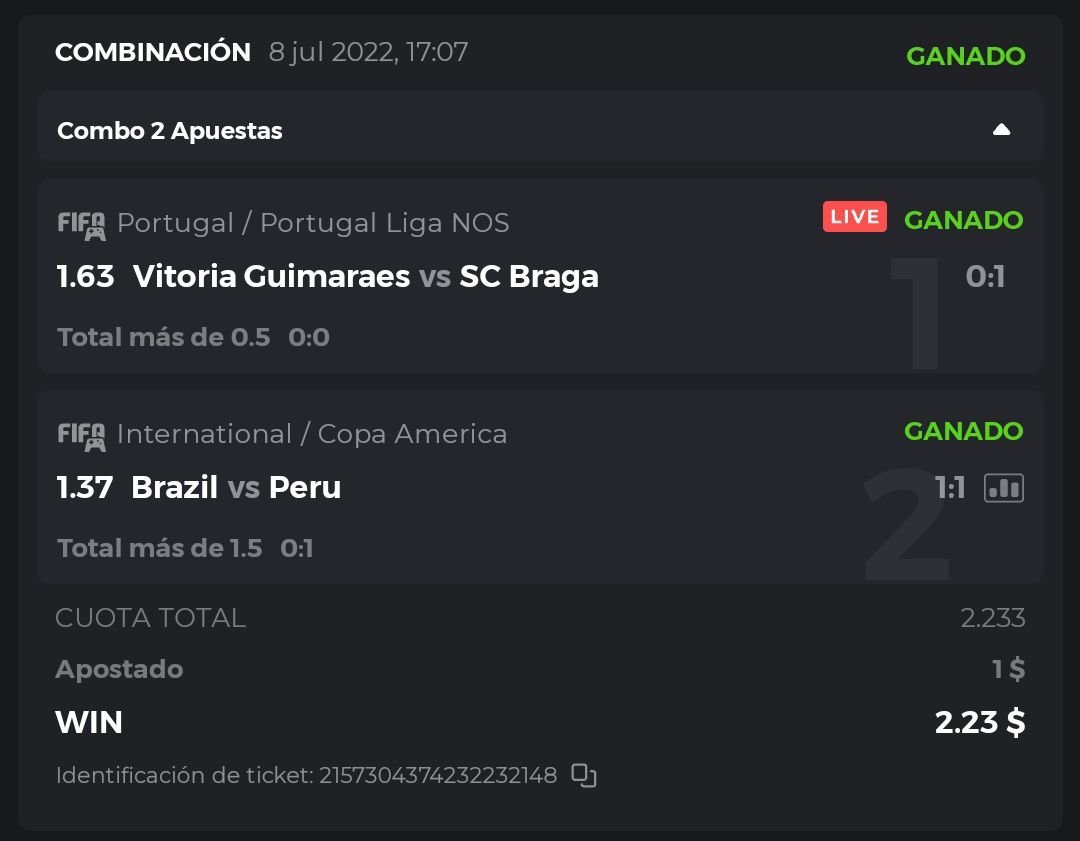Image resolution: width=1080 pixels, height=841 pixels.
Task: Select International / Copa America league
Action: tap(312, 434)
